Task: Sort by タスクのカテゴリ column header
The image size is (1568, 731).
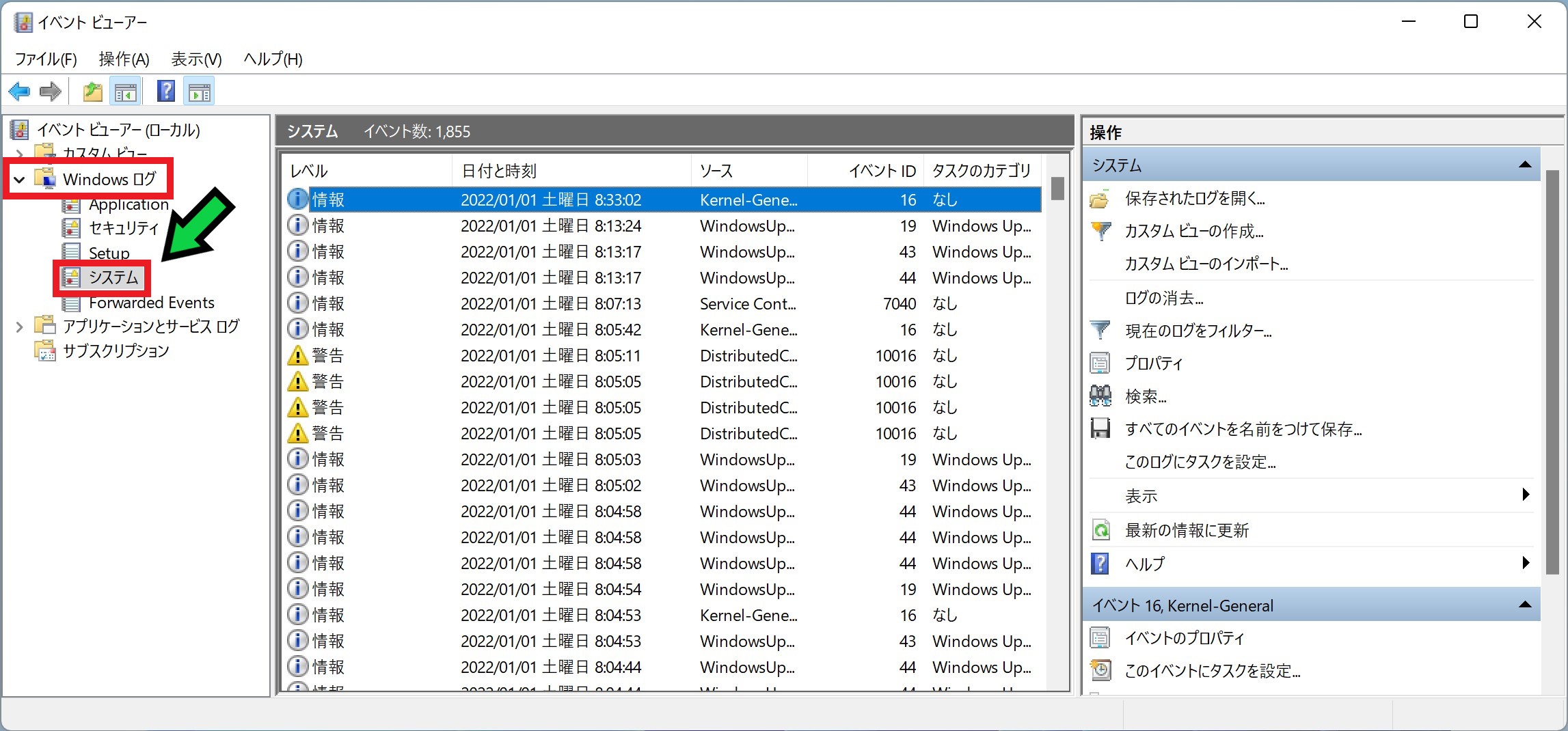Action: 982,171
